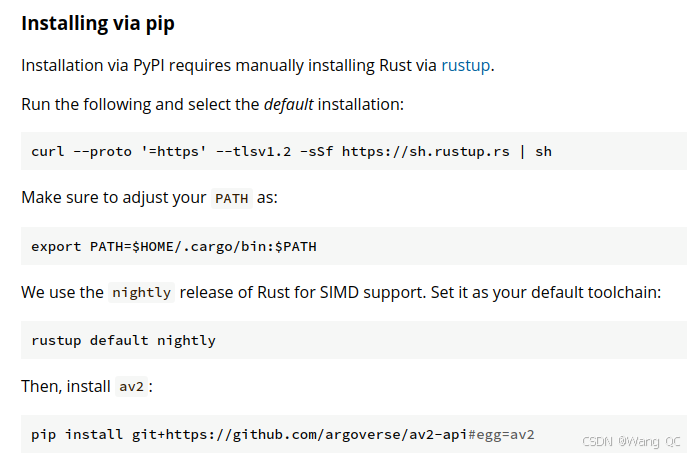The image size is (687, 455).
Task: Click the inline av2 code label
Action: [131, 387]
